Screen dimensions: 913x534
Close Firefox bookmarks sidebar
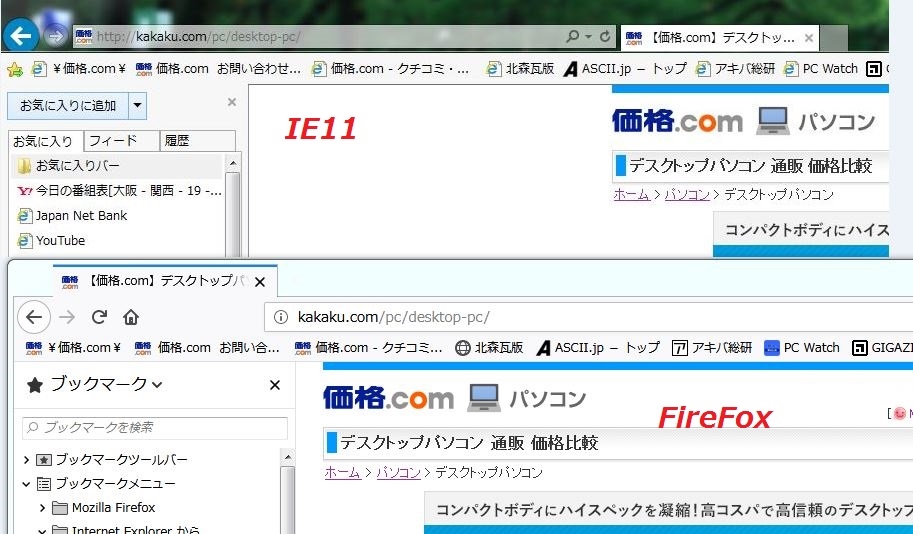tap(275, 385)
